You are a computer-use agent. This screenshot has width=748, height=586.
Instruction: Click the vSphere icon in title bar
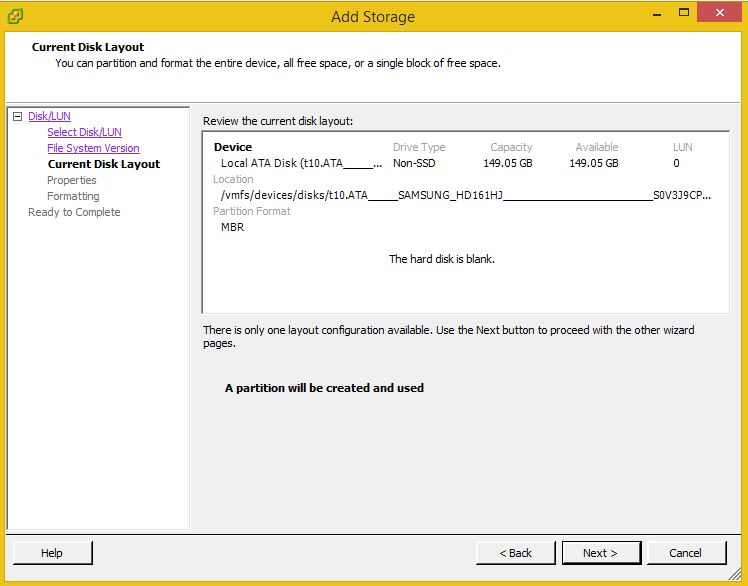coord(15,16)
